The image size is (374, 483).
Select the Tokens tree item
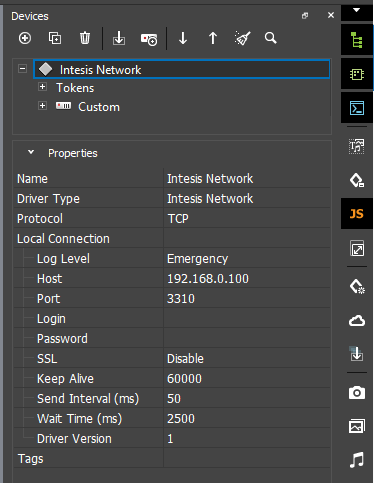click(x=75, y=88)
